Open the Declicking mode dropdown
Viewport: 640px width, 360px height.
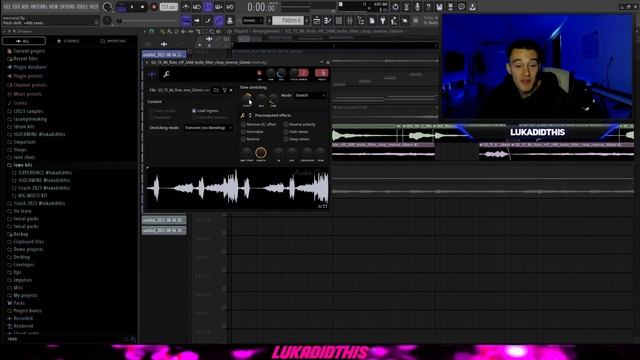point(208,128)
